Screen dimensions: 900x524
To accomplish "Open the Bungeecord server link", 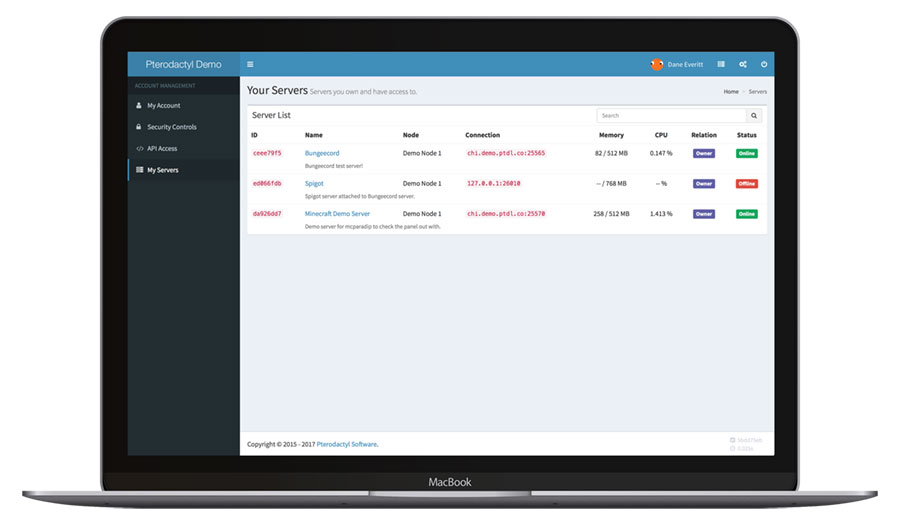I will click(322, 153).
